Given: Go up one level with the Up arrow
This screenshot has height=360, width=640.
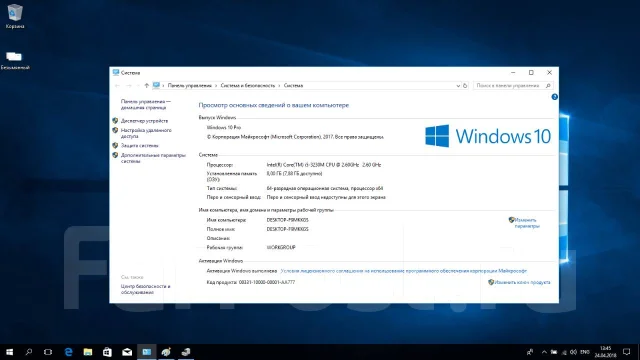Looking at the screenshot, I should tap(147, 86).
